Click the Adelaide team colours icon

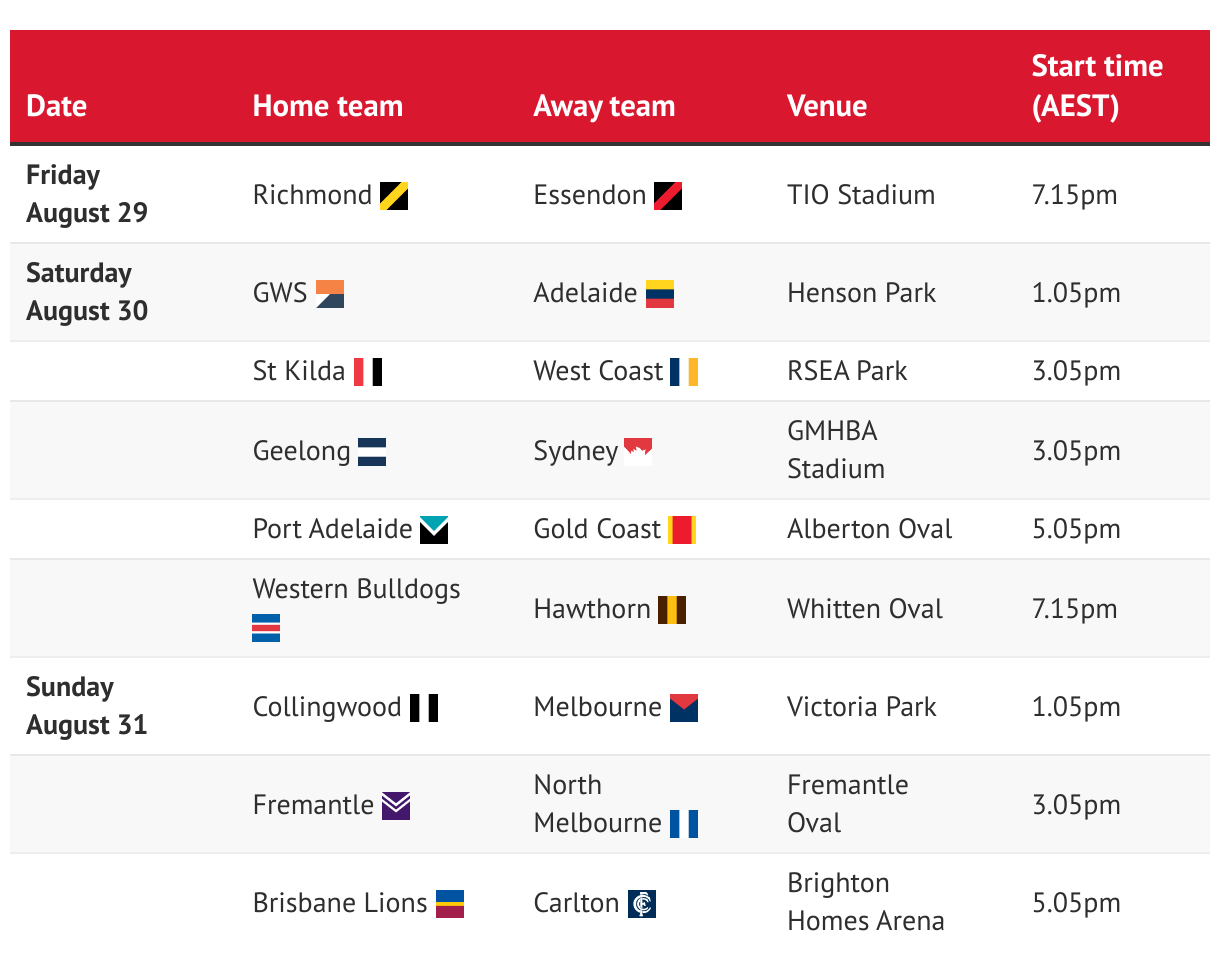click(x=660, y=294)
